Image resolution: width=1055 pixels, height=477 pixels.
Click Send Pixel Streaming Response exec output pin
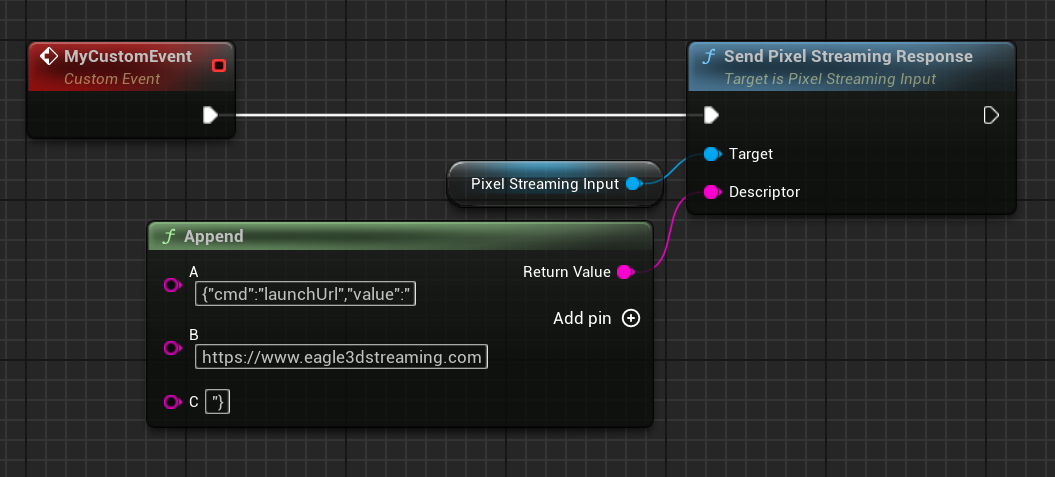pos(991,115)
